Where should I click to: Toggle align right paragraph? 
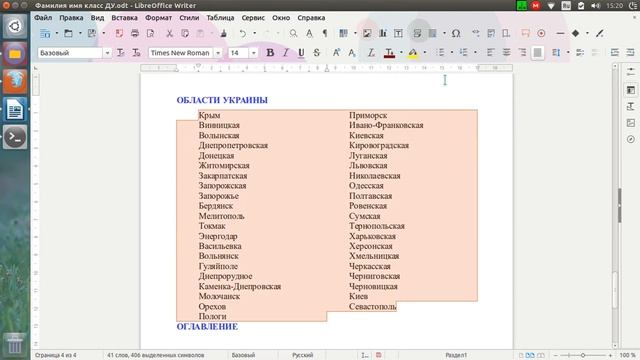point(522,53)
